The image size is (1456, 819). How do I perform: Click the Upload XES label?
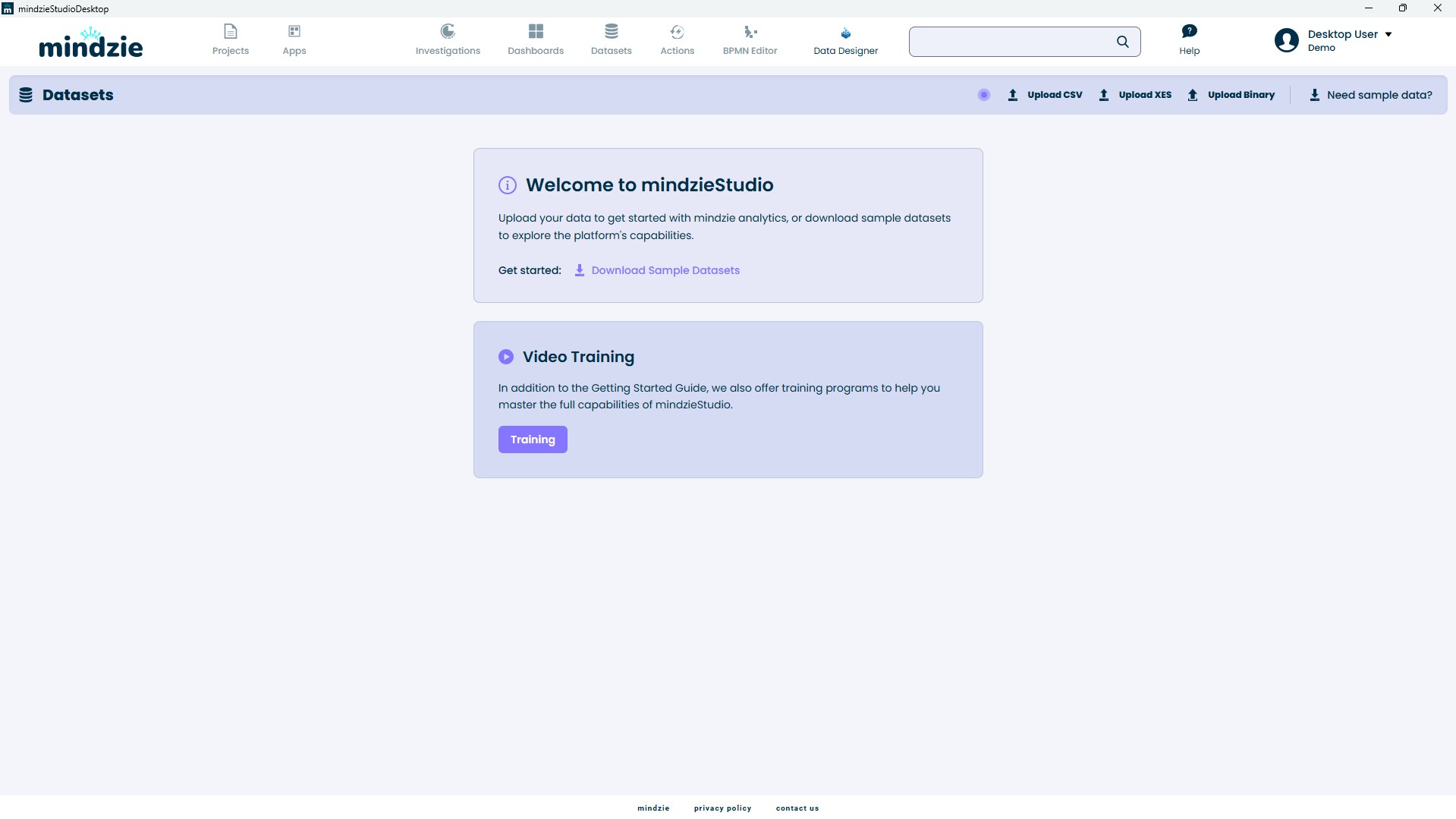point(1145,95)
